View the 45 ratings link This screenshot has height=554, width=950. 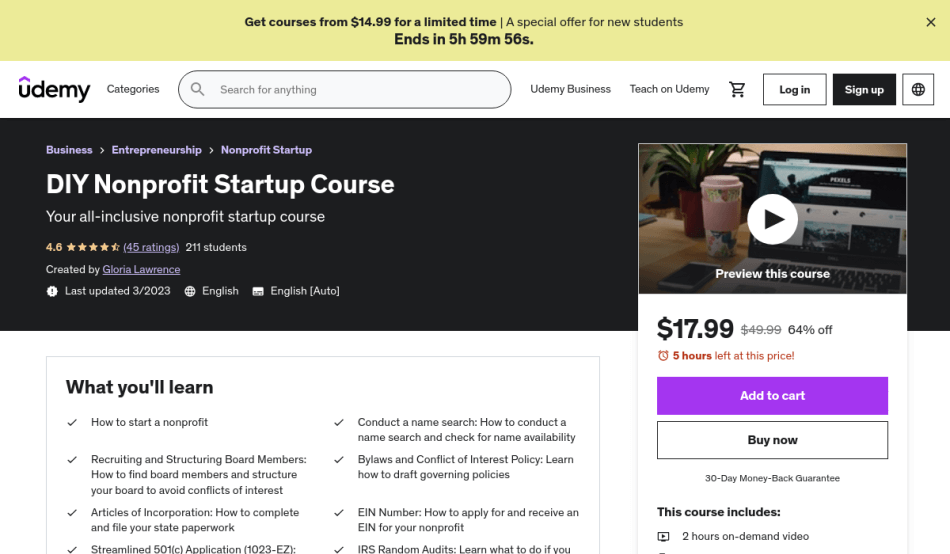tap(151, 247)
